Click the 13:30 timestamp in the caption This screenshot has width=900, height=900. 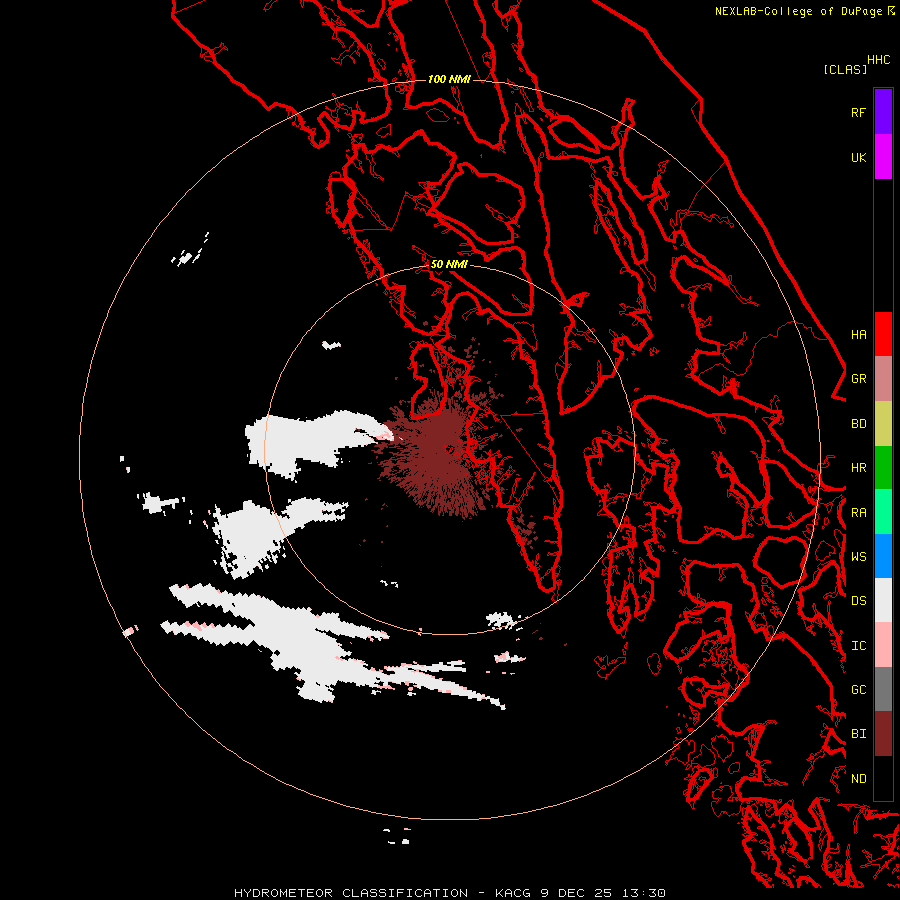[x=643, y=893]
